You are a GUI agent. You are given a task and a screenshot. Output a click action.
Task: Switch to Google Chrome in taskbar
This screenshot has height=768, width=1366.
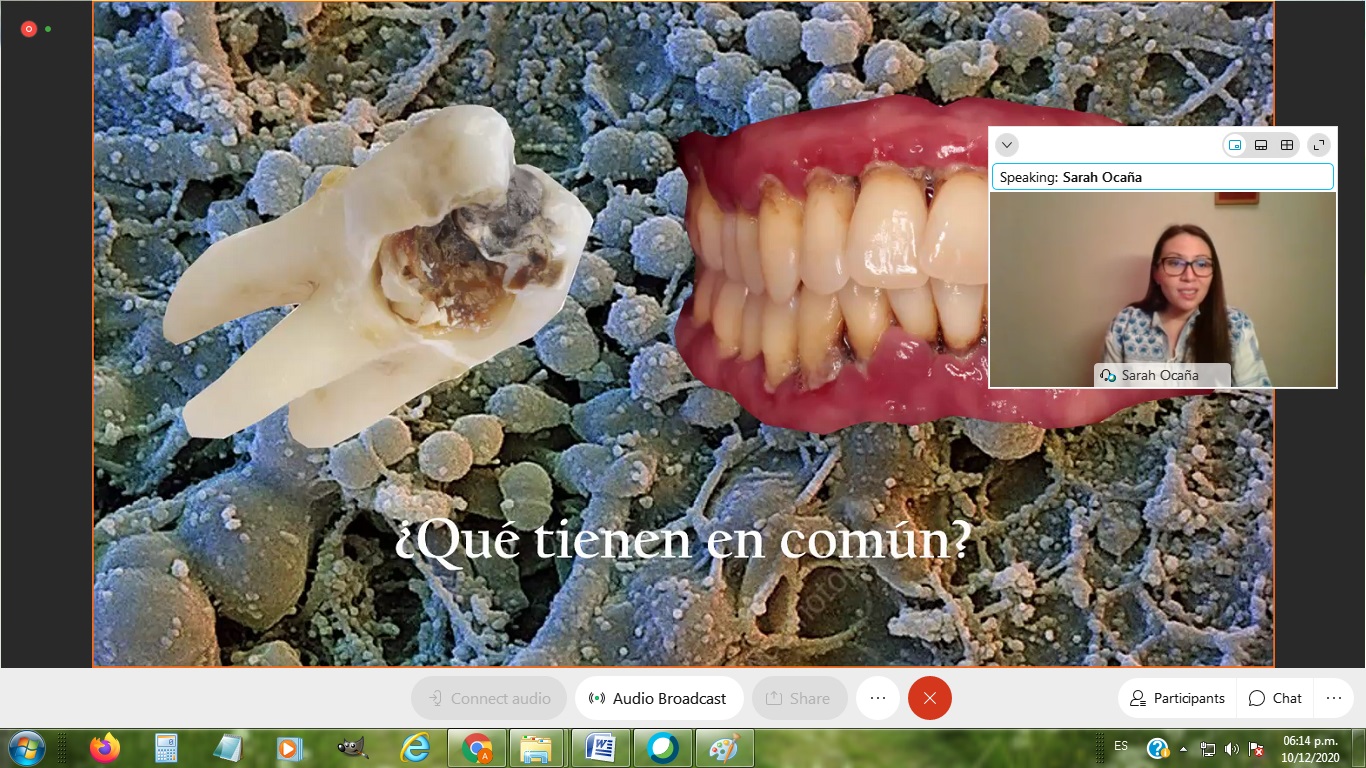point(477,748)
